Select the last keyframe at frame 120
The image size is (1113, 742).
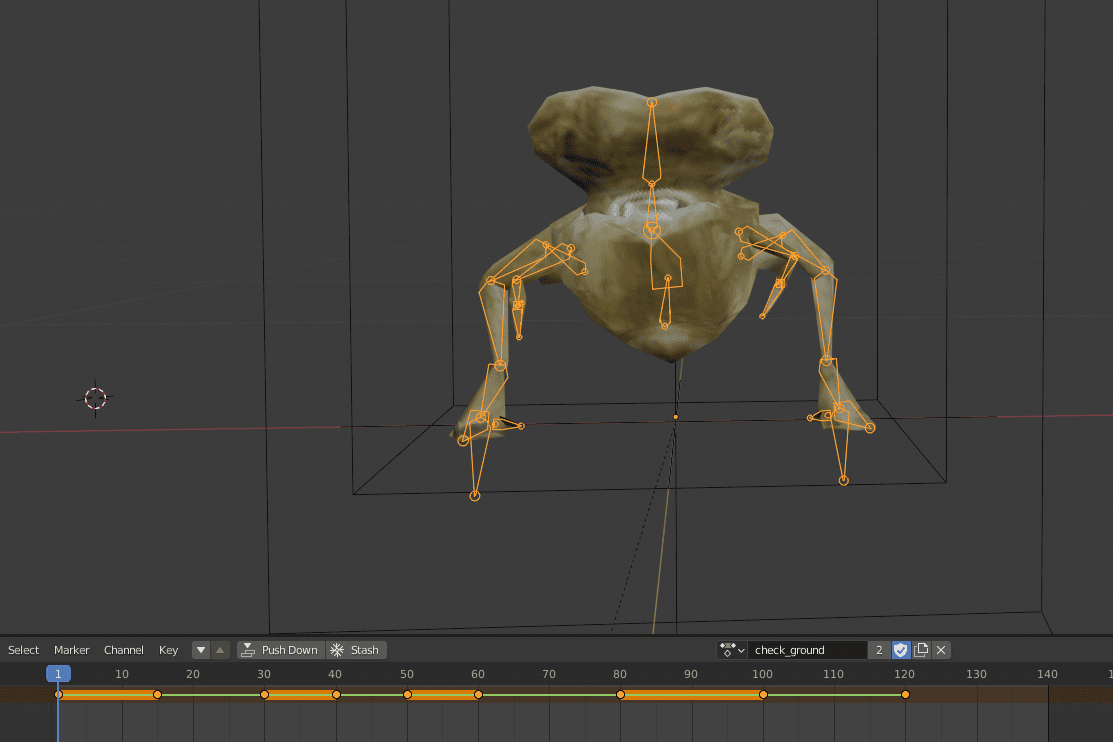tap(905, 694)
